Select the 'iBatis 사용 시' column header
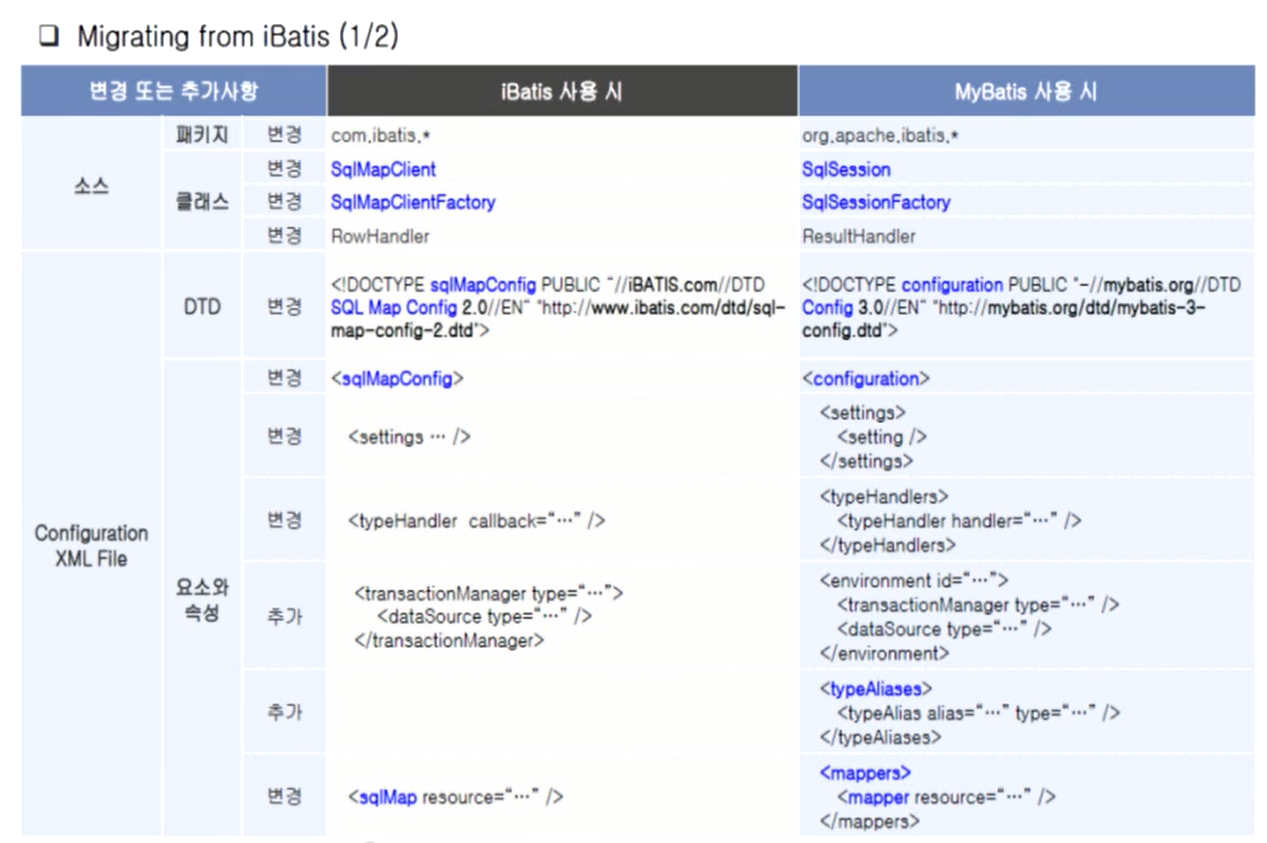 click(x=562, y=91)
